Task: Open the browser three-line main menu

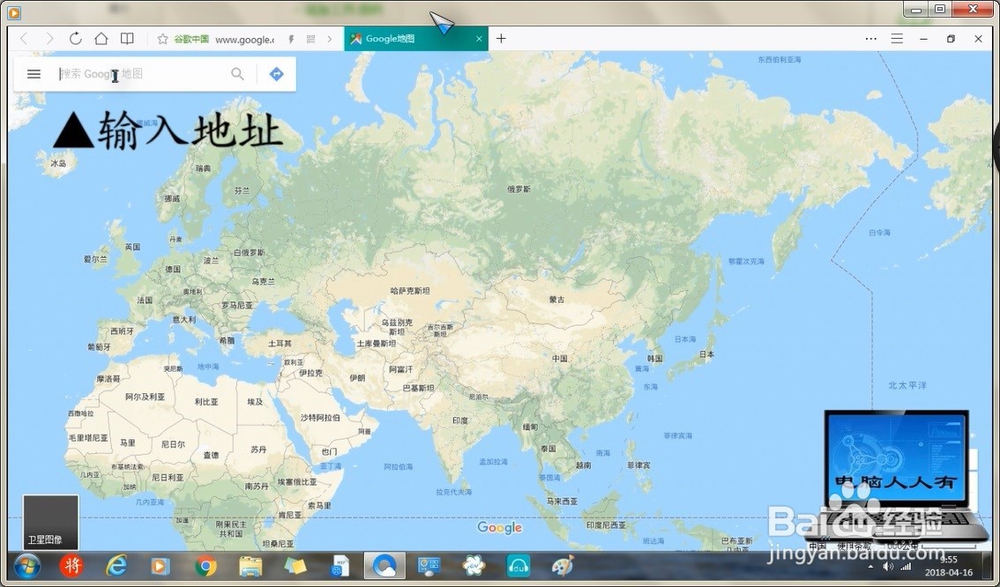Action: coord(897,39)
